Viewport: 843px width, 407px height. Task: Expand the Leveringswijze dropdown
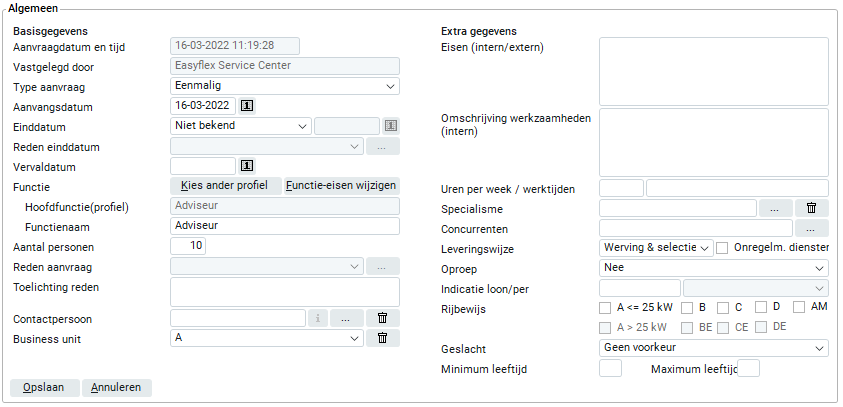(655, 248)
